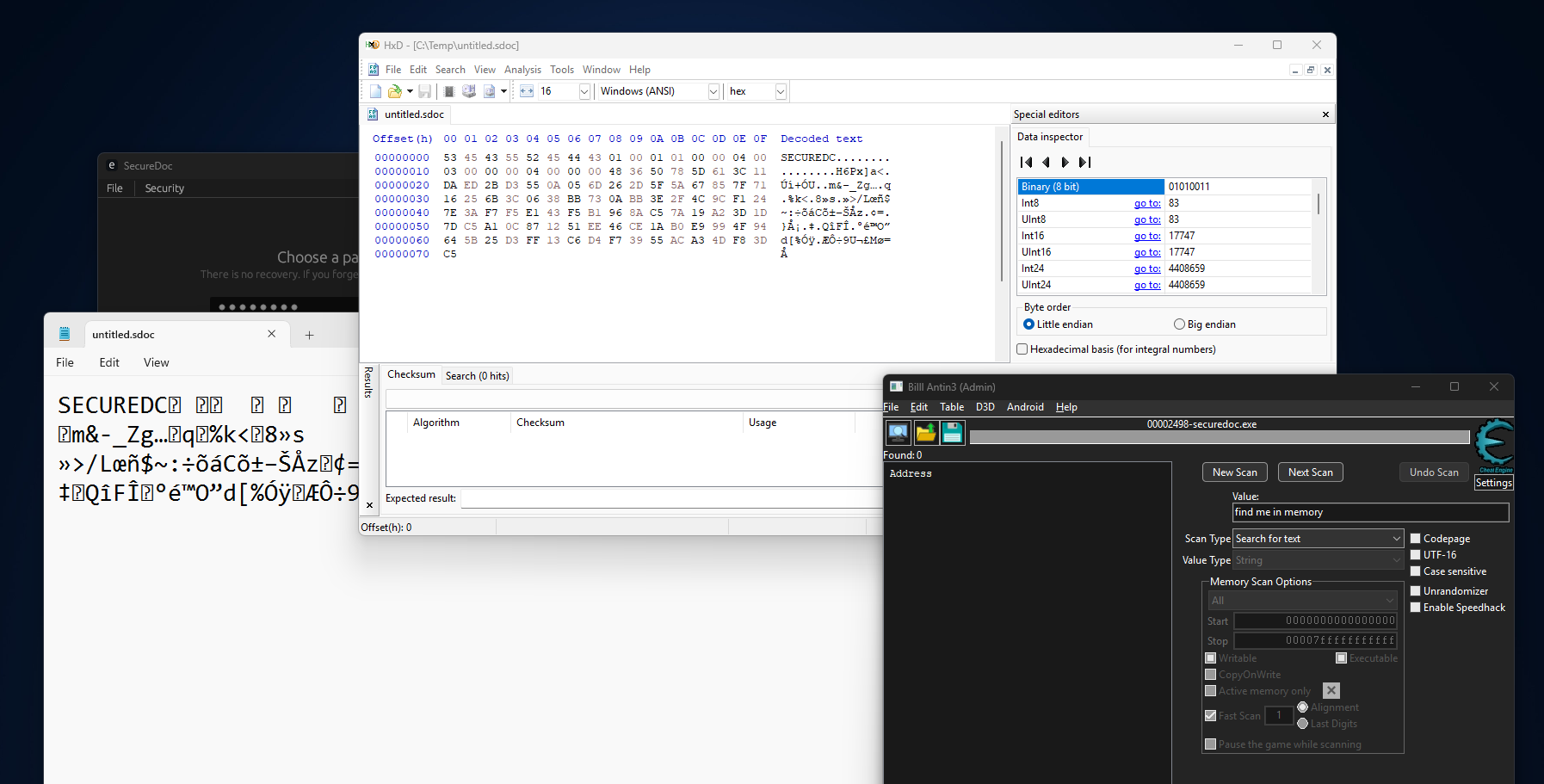Viewport: 1544px width, 784px height.
Task: Click the scan progress bar in Cheat Engine
Action: click(1220, 437)
